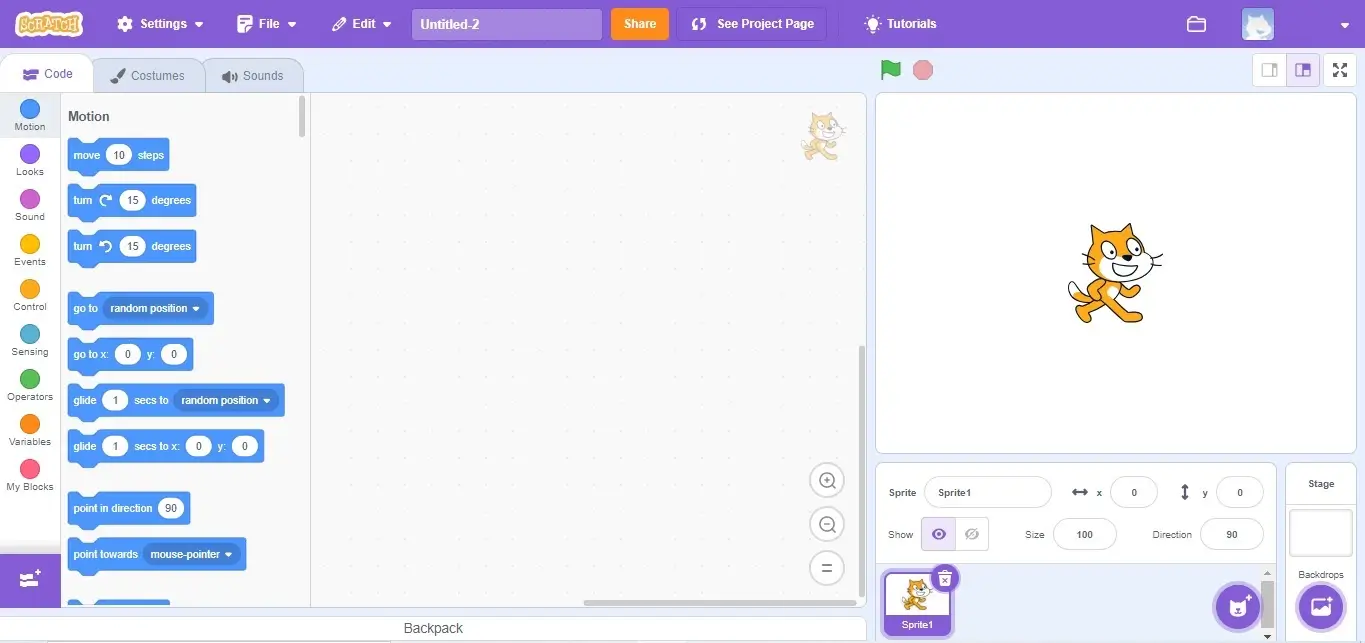1365x643 pixels.
Task: Click the 'move 10 steps' block
Action: pyautogui.click(x=118, y=156)
